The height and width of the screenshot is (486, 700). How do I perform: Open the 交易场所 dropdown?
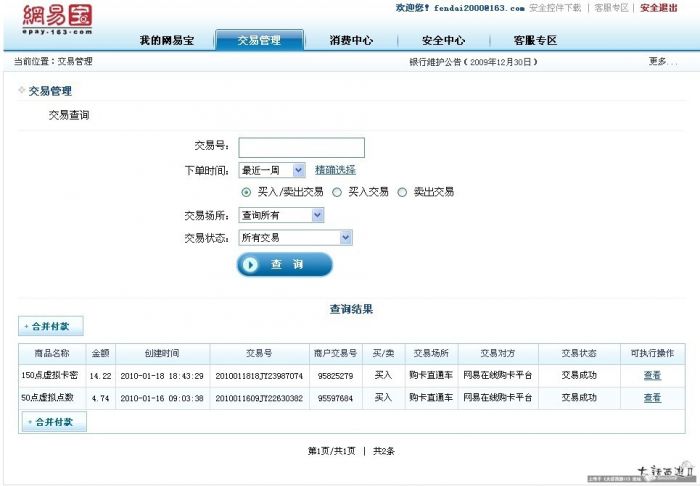click(281, 215)
